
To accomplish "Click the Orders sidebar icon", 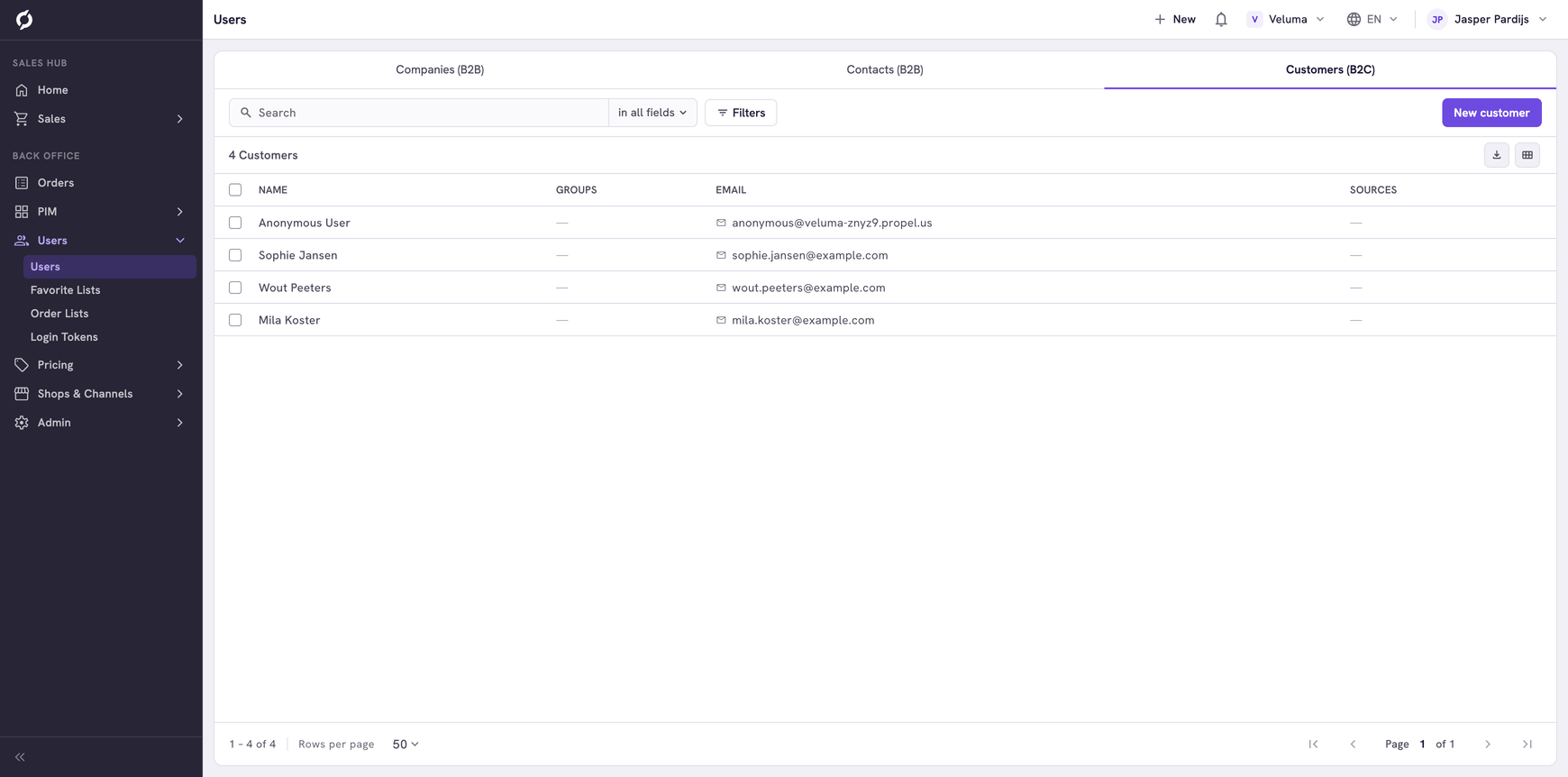I will (22, 183).
